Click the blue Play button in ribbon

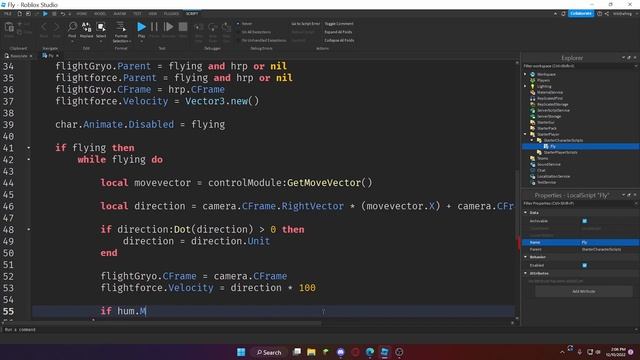[x=141, y=27]
